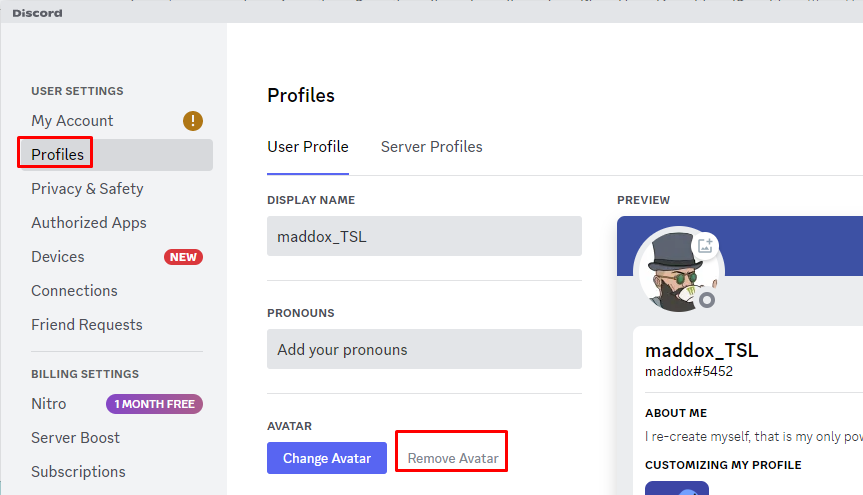This screenshot has width=863, height=495.
Task: Select Profiles in the sidebar
Action: coord(57,155)
